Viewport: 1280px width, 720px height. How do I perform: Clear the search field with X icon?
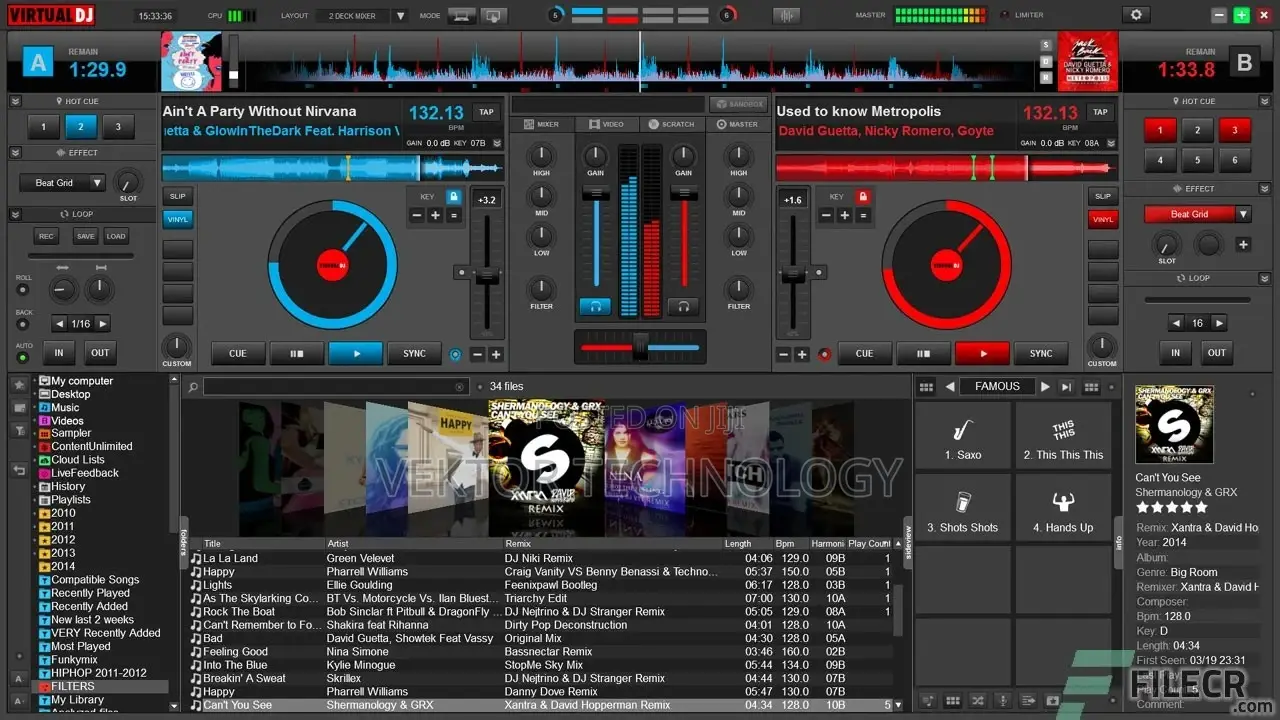pyautogui.click(x=460, y=387)
